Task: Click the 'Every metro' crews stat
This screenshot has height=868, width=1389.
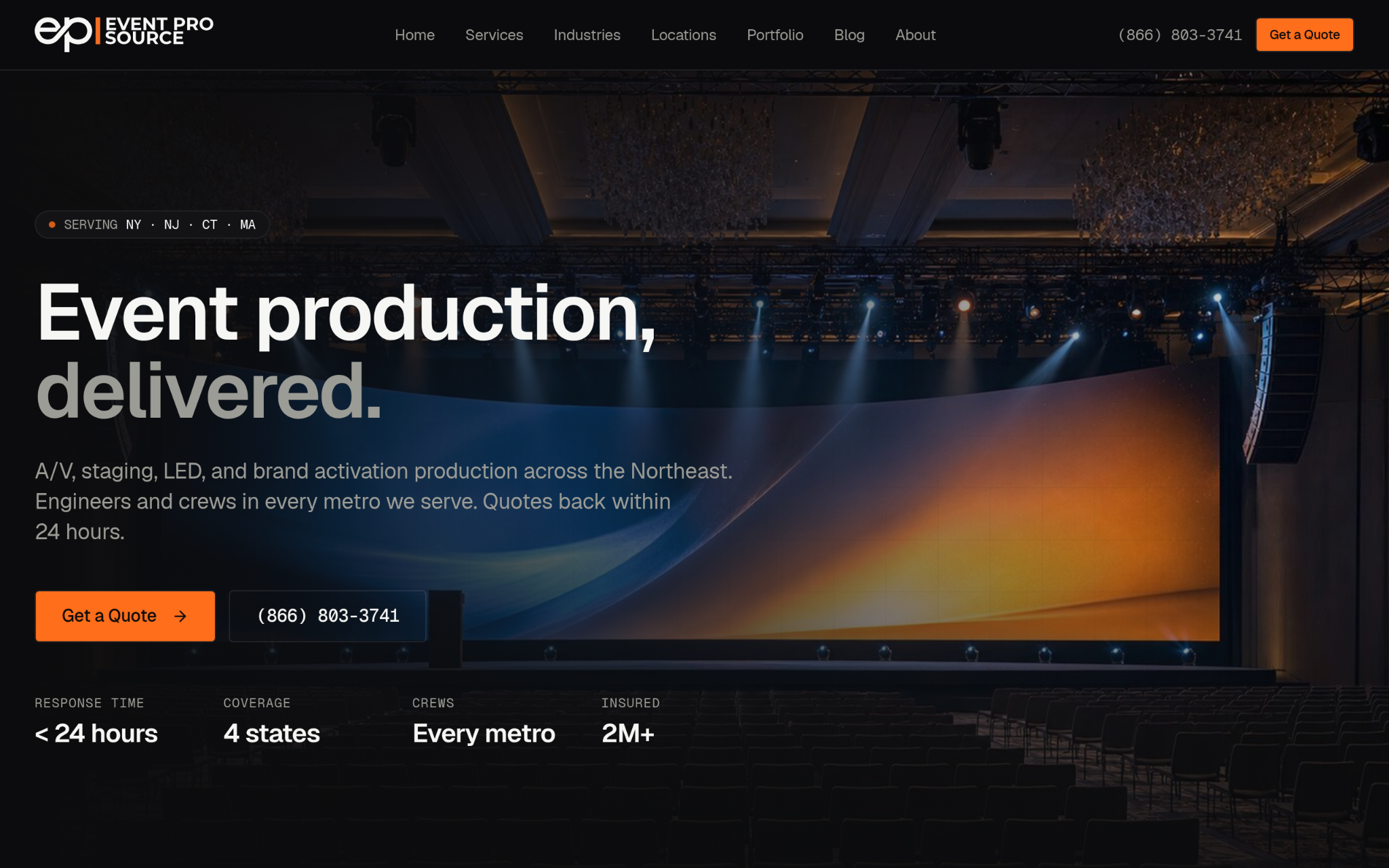Action: pos(484,733)
